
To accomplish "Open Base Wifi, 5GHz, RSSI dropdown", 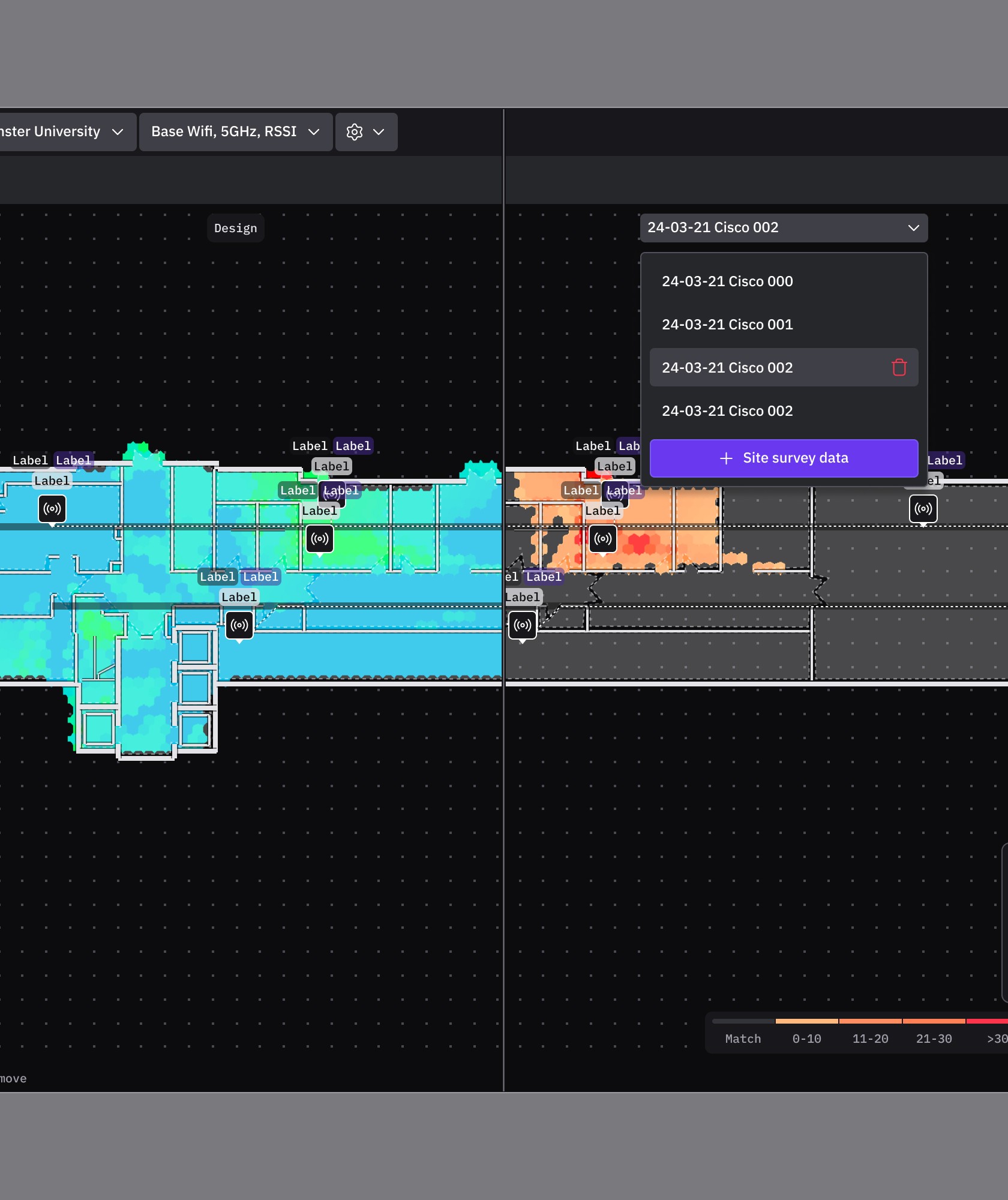I will [x=236, y=131].
